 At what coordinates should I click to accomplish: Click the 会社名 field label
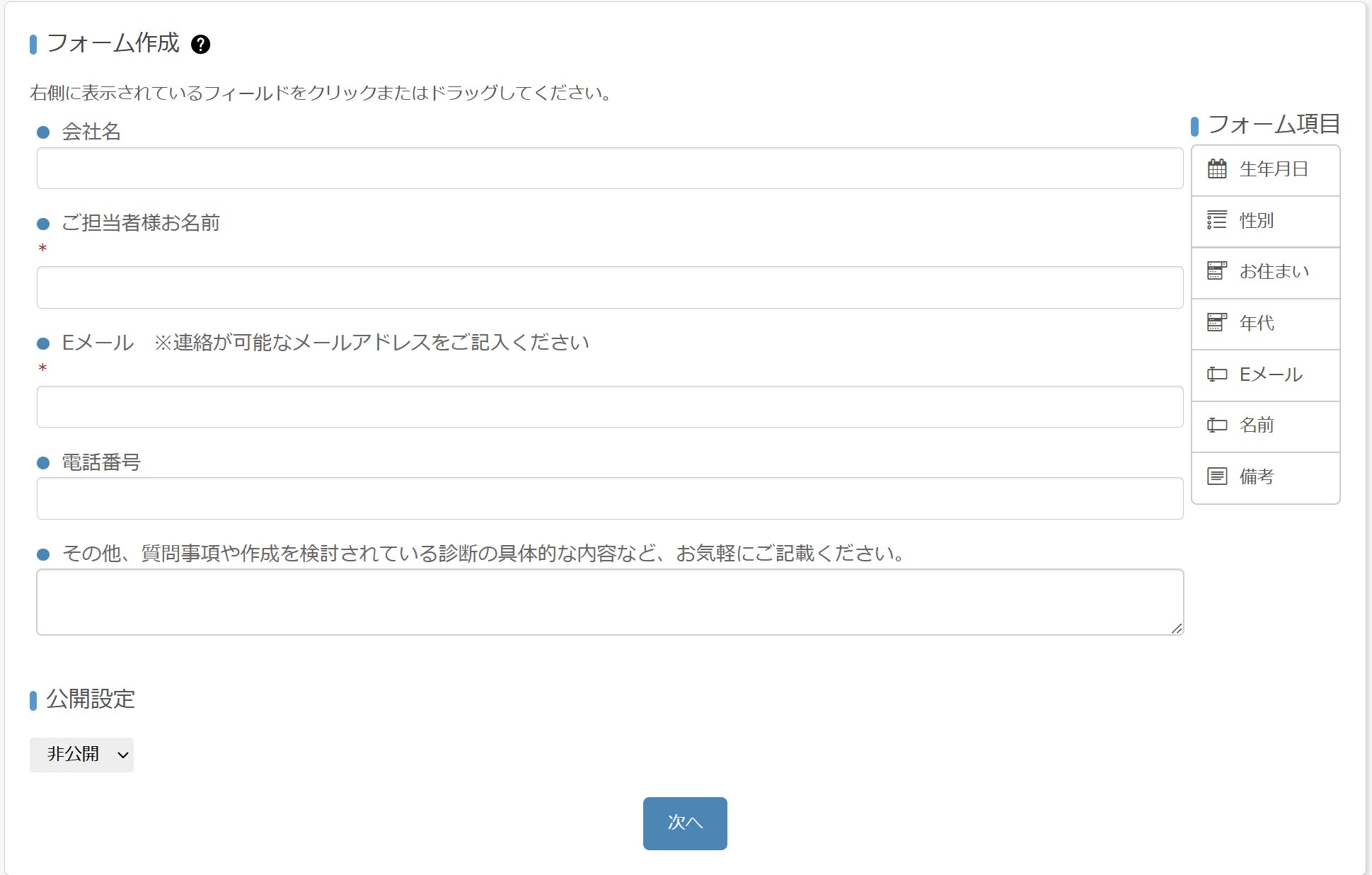[x=91, y=132]
